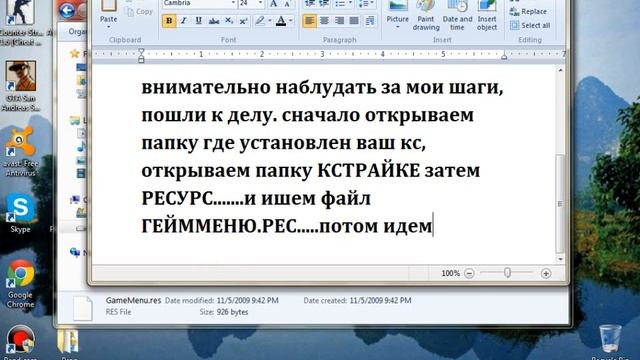Click the document scrollbar down arrow
The image size is (640, 360).
(560, 259)
